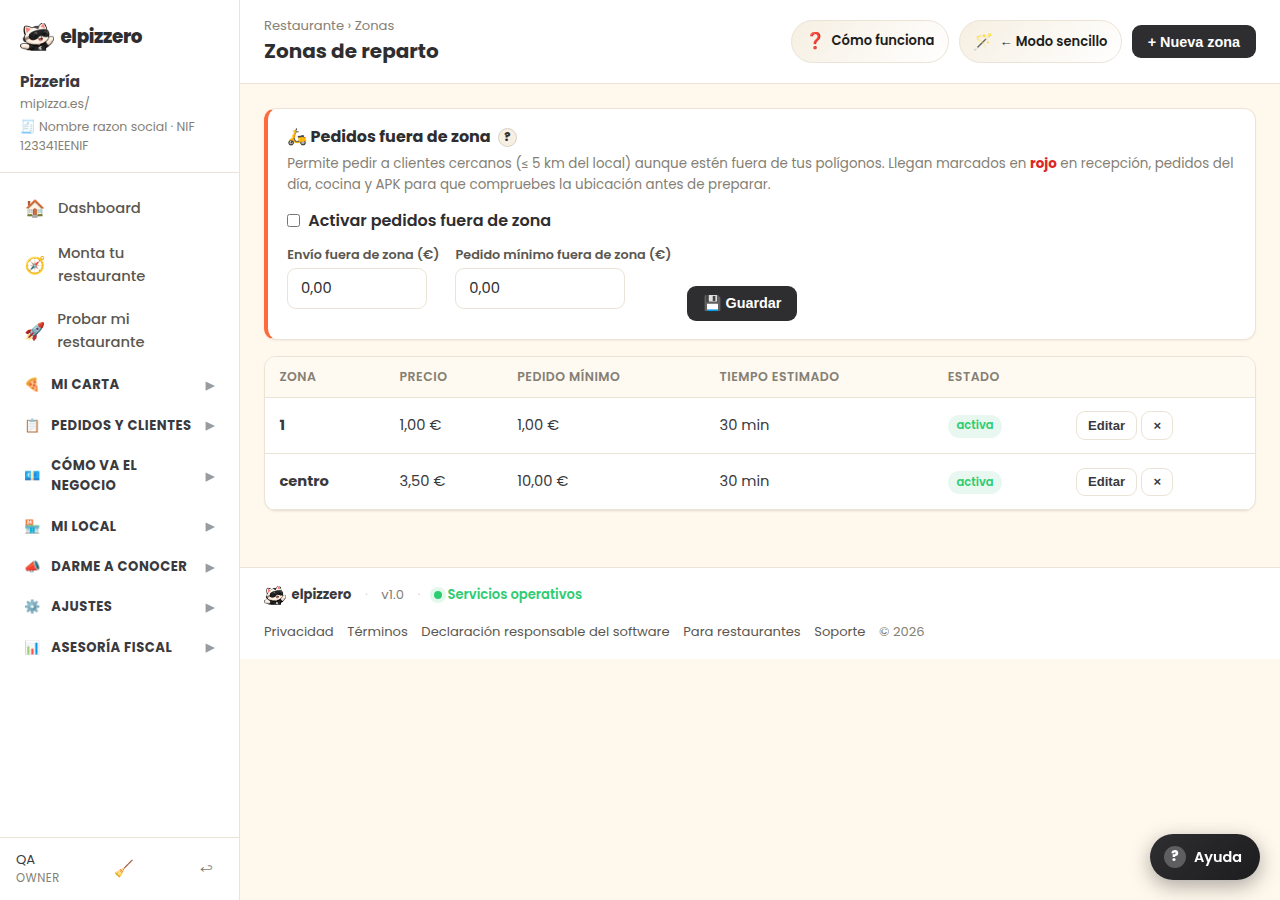Open the floating Ayuda help button

click(x=1205, y=857)
